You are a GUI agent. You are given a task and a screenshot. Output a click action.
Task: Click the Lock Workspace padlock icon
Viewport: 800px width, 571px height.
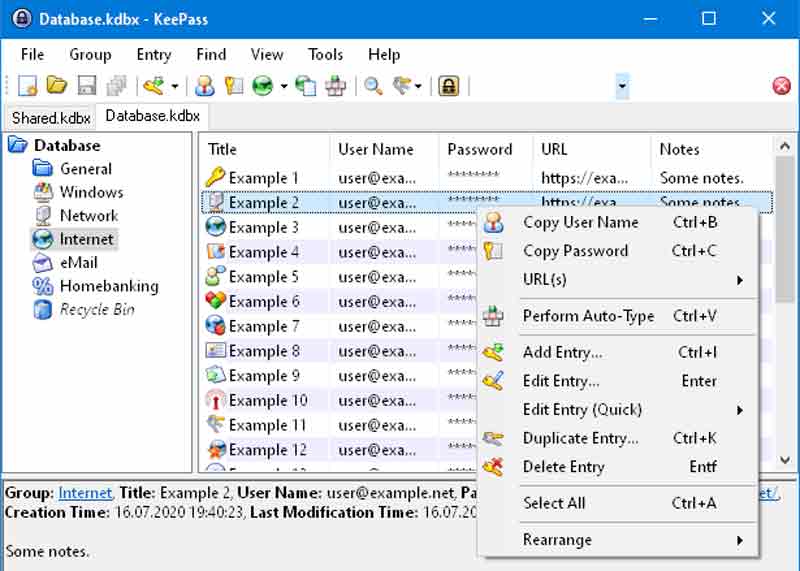click(448, 86)
